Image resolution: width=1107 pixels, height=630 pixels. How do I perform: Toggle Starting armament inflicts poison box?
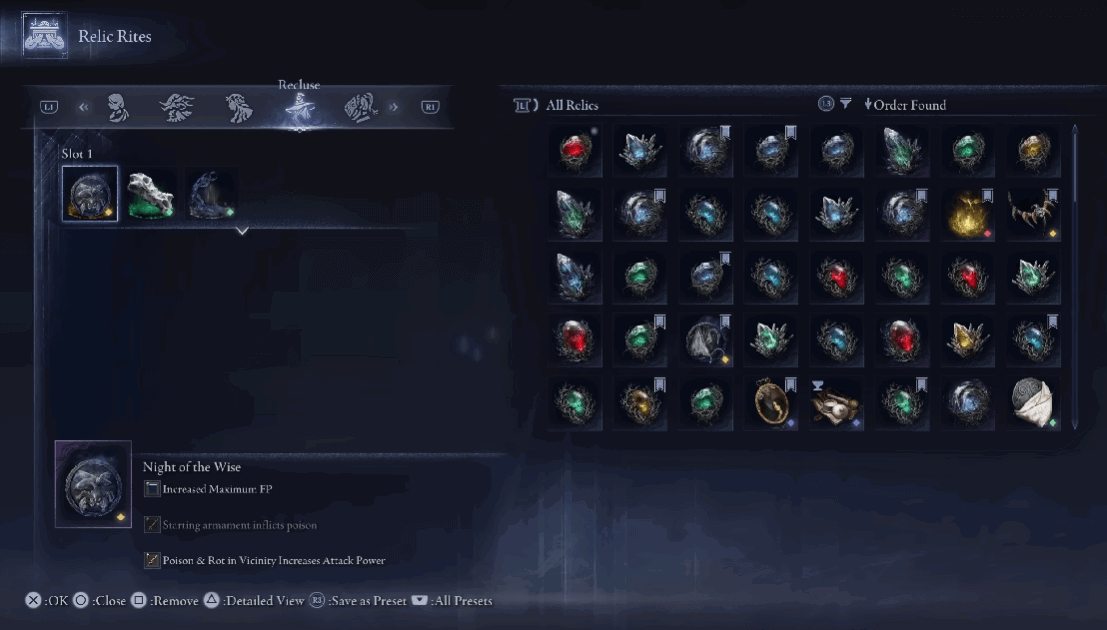tap(152, 525)
